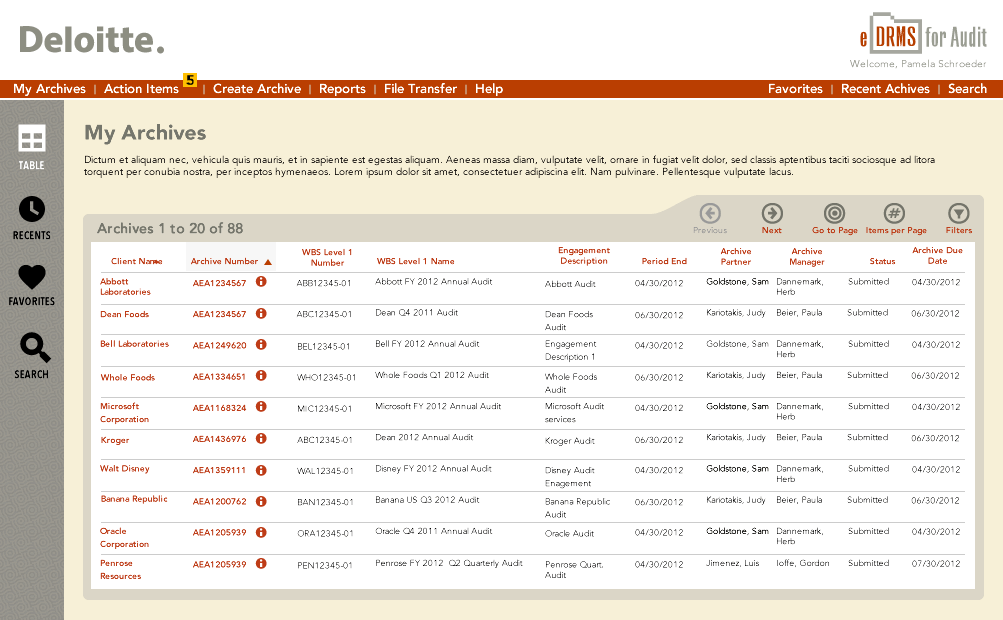Open File Transfer in the navigation bar
Image resolution: width=1003 pixels, height=620 pixels.
[x=420, y=89]
